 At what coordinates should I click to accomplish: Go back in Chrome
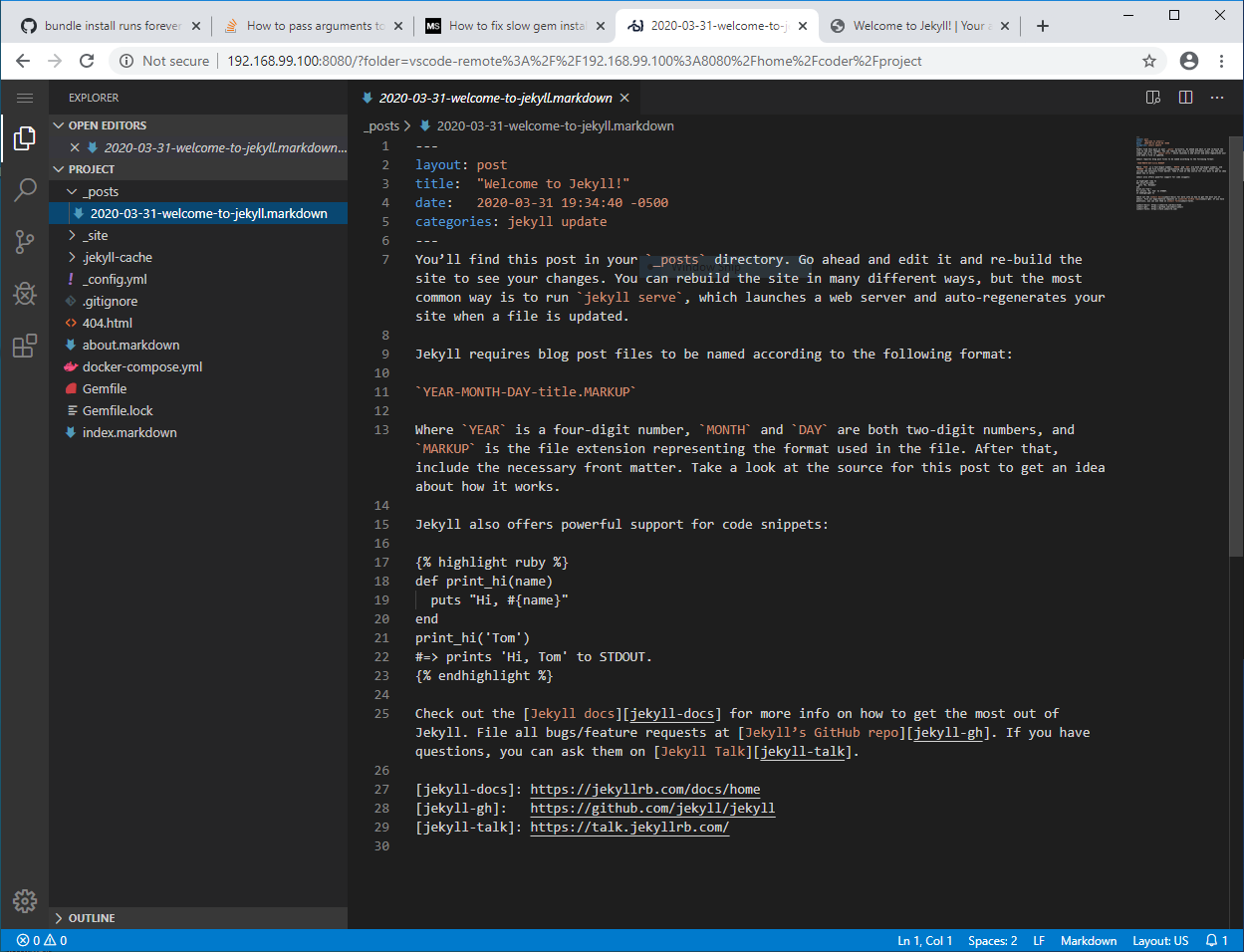23,61
